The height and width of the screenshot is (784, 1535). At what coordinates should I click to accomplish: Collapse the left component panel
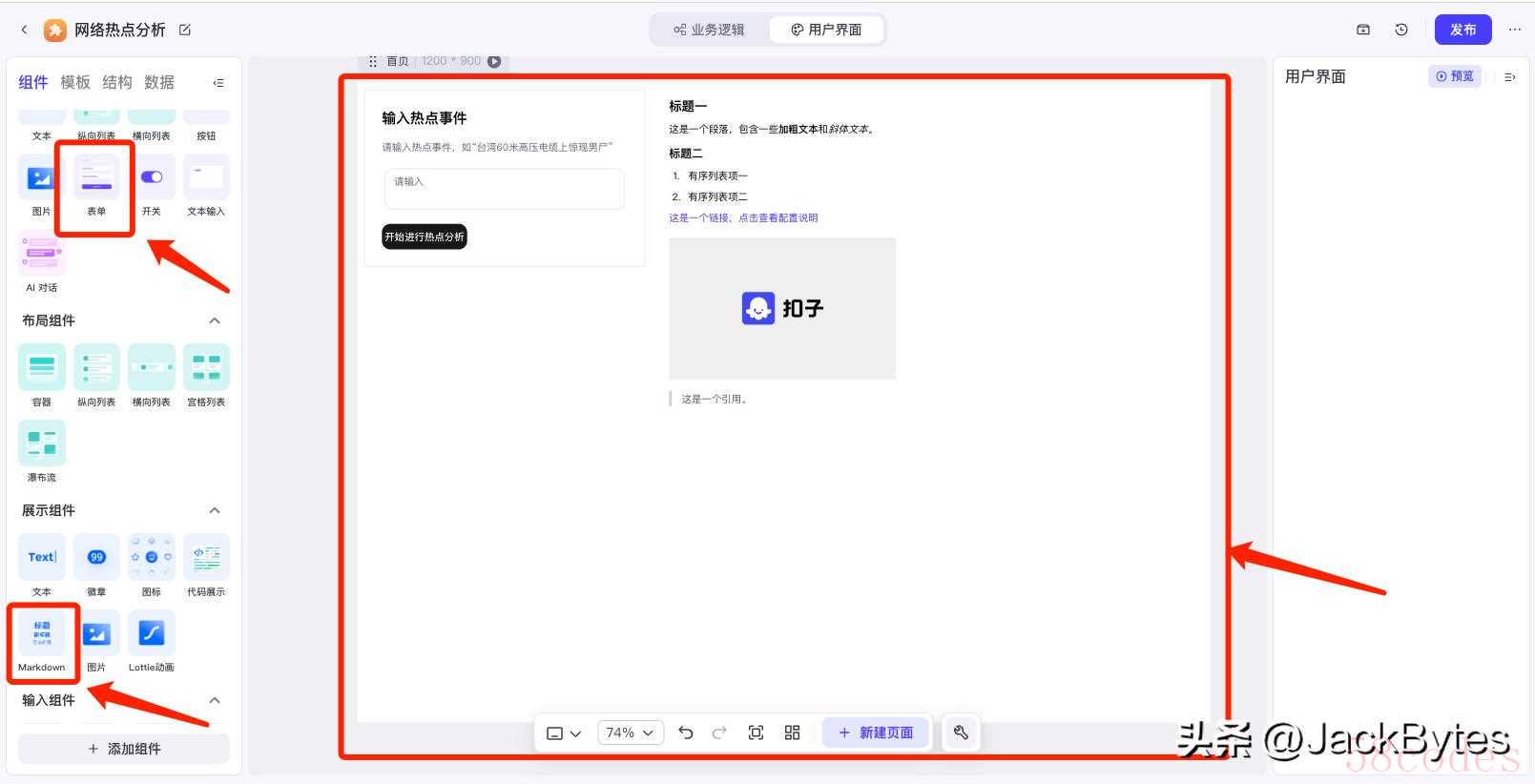click(x=218, y=83)
